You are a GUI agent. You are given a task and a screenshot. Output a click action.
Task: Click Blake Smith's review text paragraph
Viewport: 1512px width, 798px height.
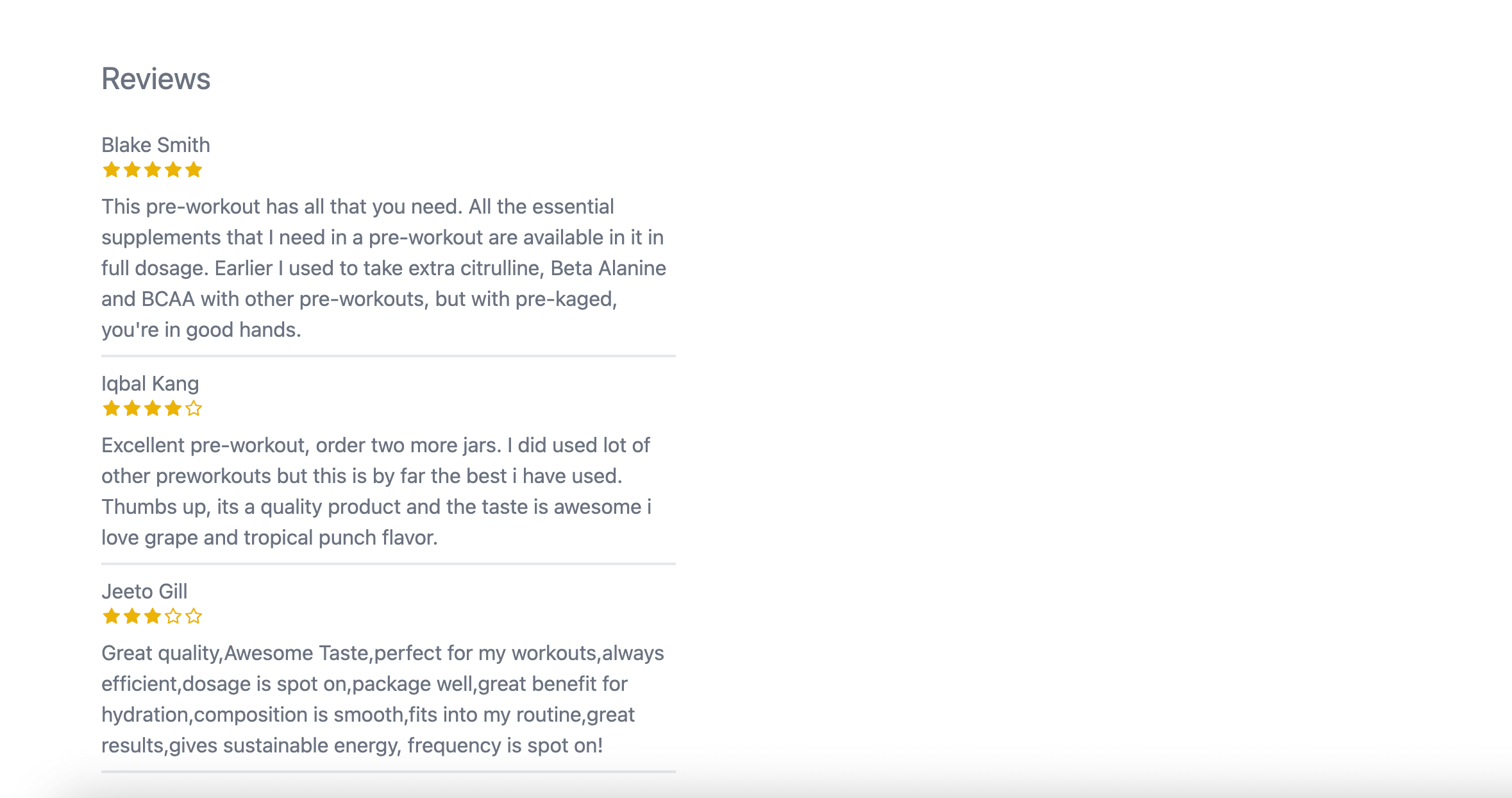[x=383, y=268]
